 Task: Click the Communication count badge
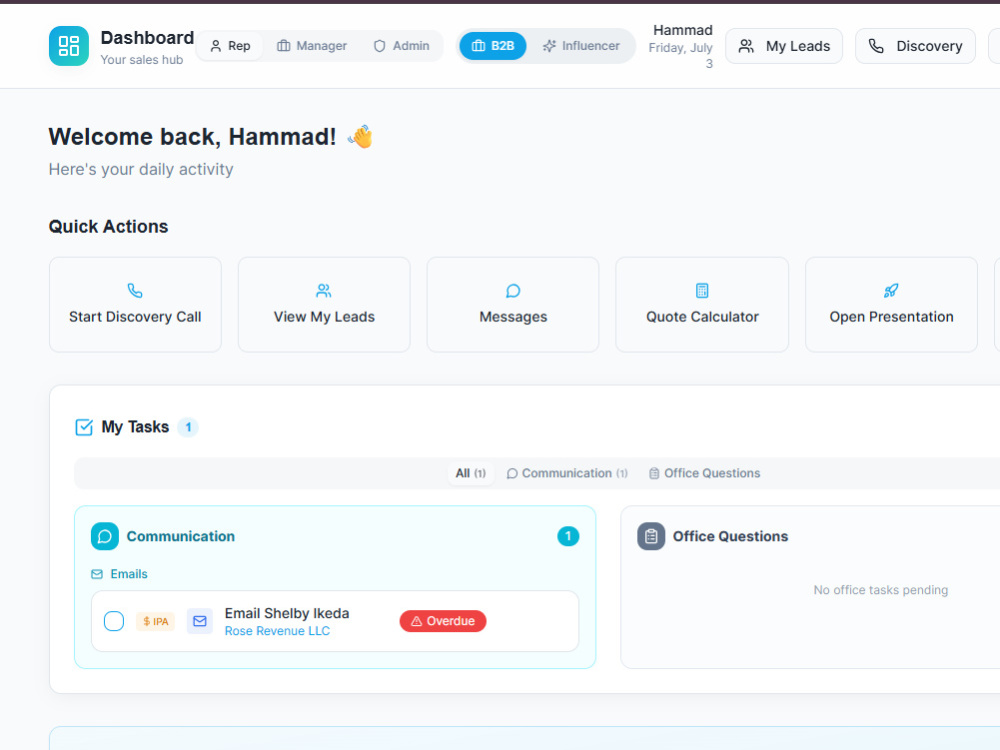568,536
